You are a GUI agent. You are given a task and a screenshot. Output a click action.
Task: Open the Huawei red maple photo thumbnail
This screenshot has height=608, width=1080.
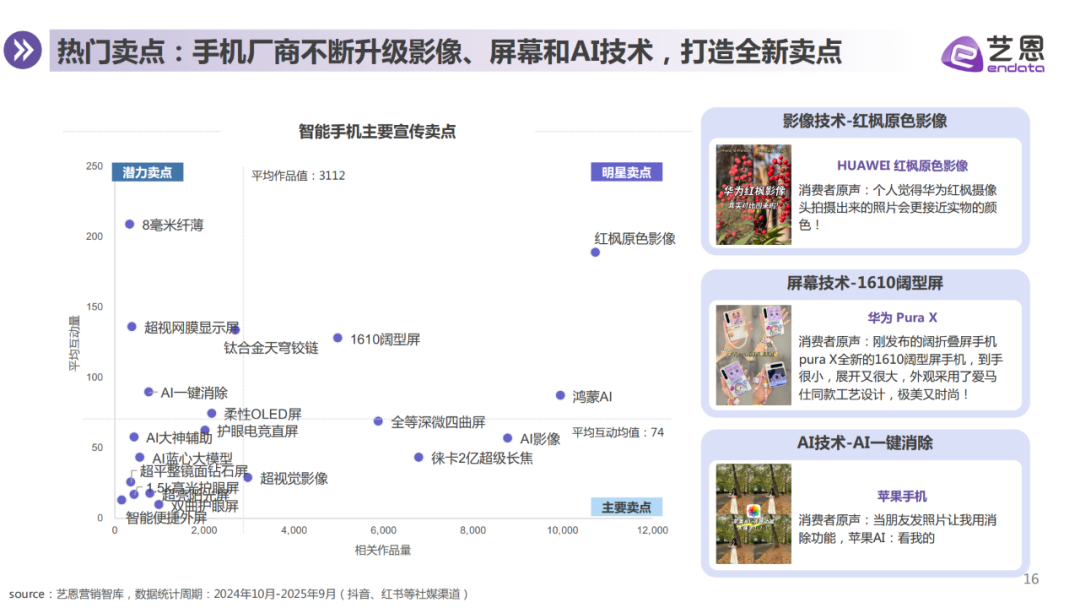click(x=754, y=195)
